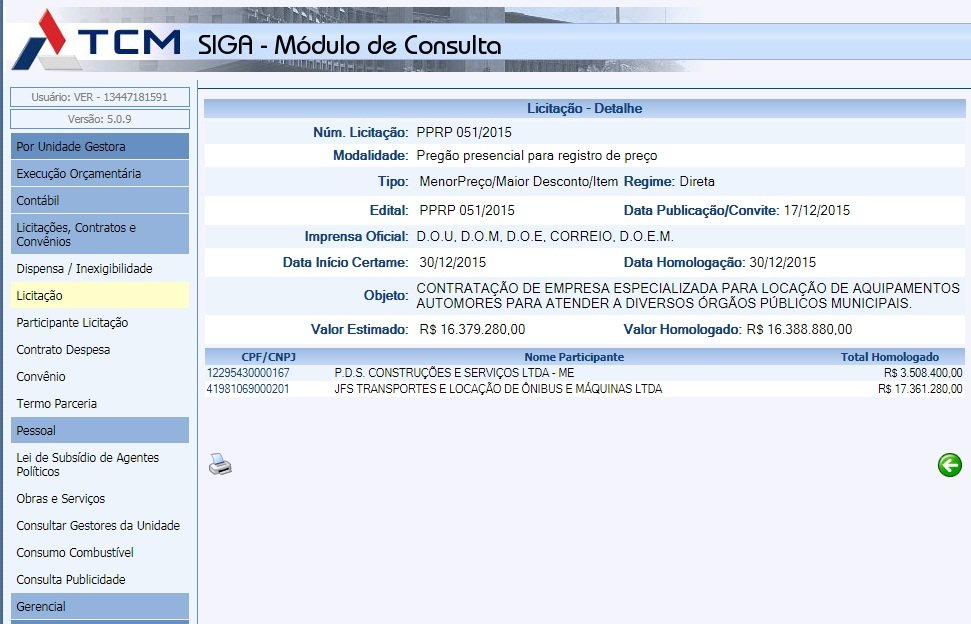The width and height of the screenshot is (971, 624).
Task: Select the Licitação menu item
Action: [x=40, y=296]
